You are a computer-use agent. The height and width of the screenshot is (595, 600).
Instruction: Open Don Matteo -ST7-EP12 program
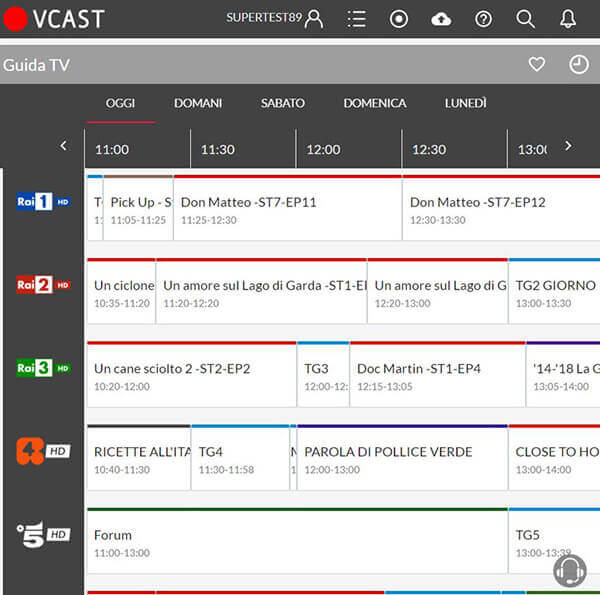(x=501, y=209)
